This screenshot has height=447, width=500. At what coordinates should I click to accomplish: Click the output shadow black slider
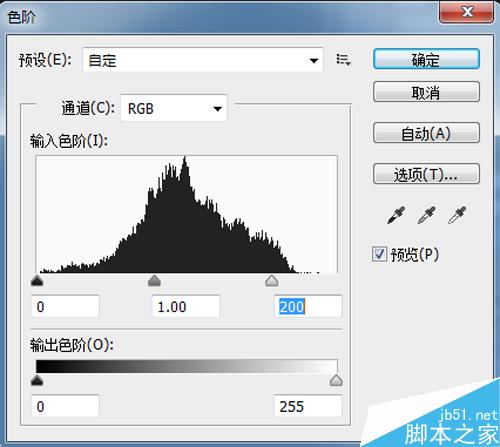[37, 380]
